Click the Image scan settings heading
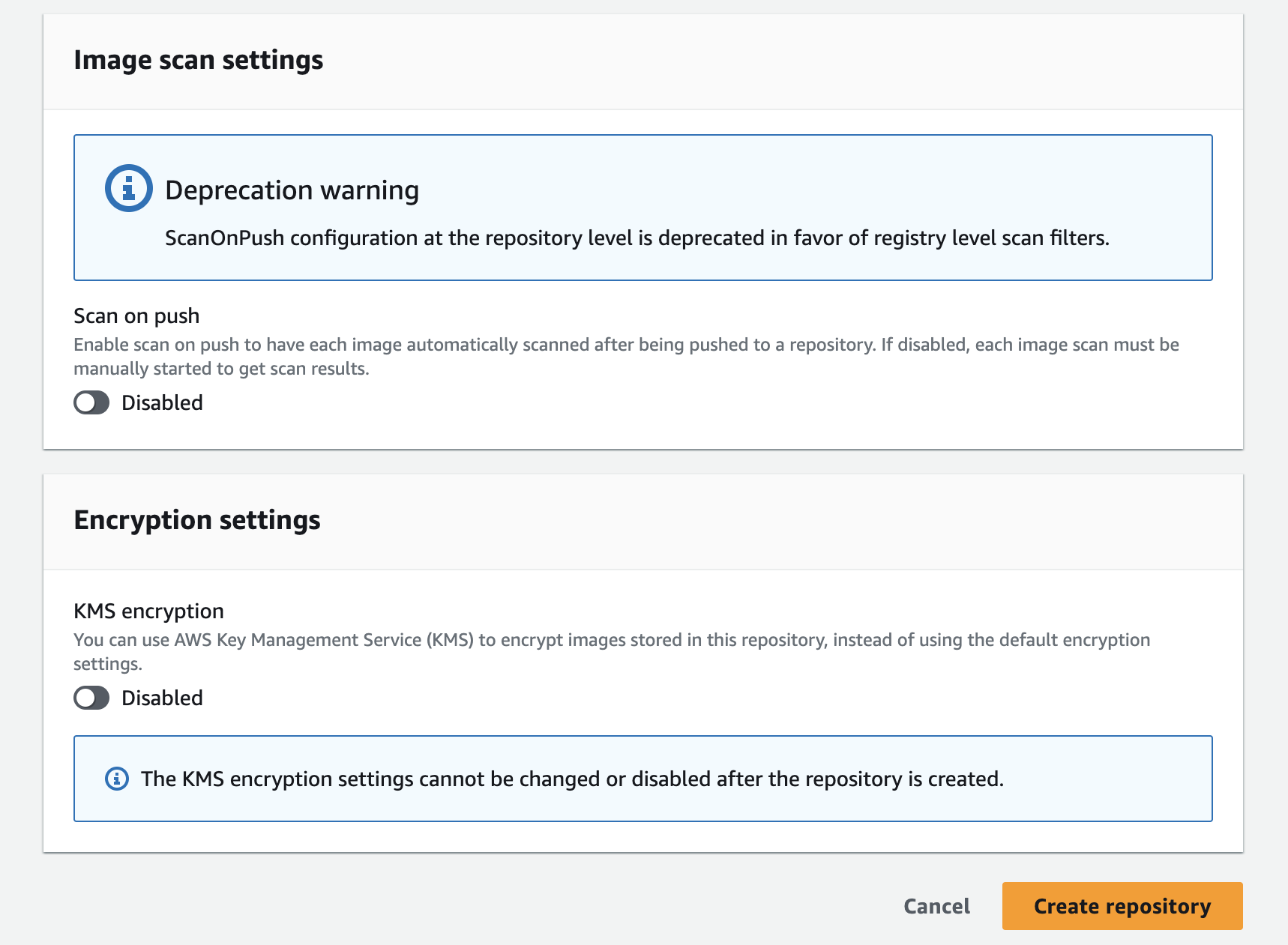Image resolution: width=1288 pixels, height=945 pixels. (x=198, y=60)
